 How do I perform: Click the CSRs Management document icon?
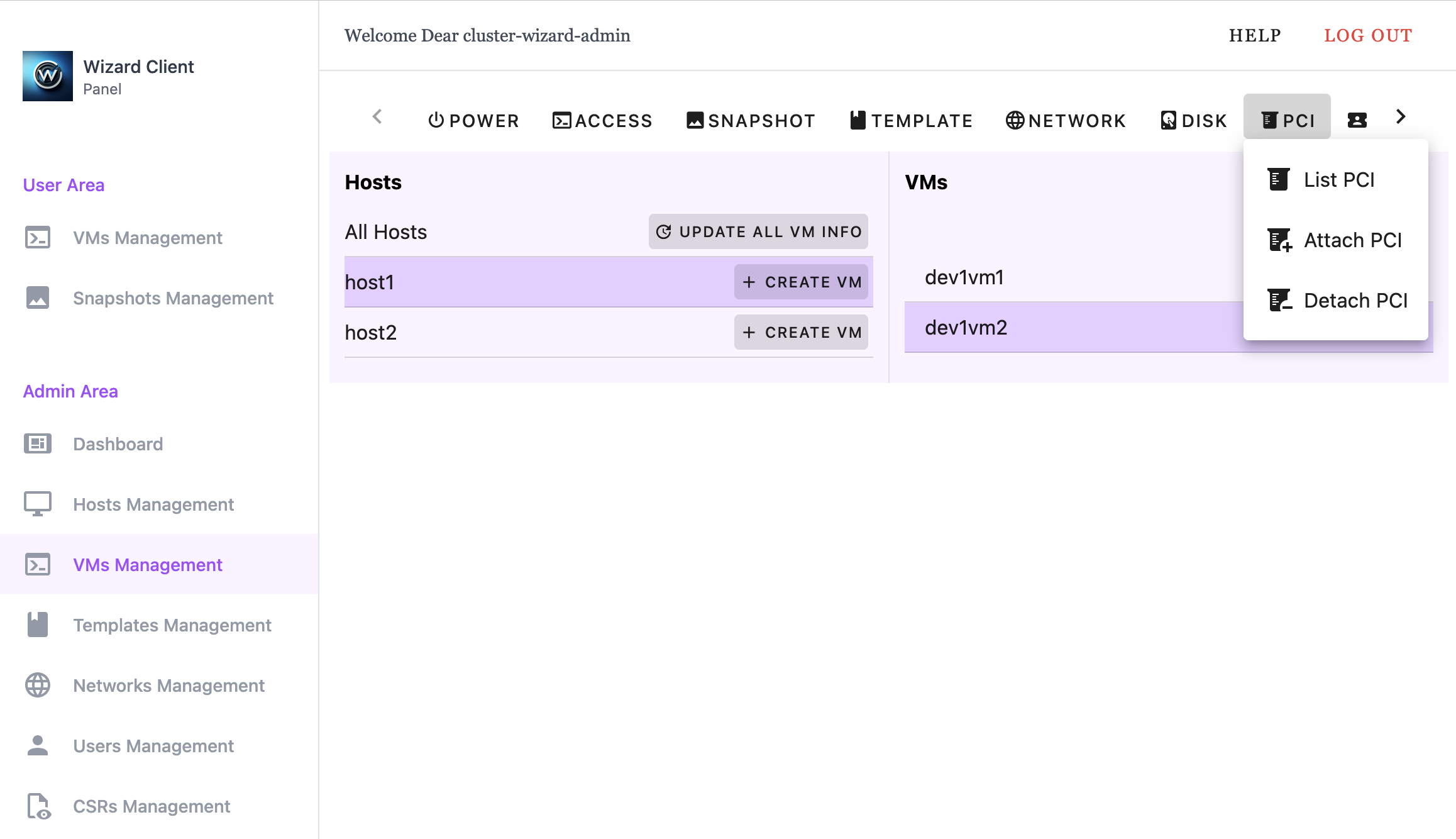(38, 806)
